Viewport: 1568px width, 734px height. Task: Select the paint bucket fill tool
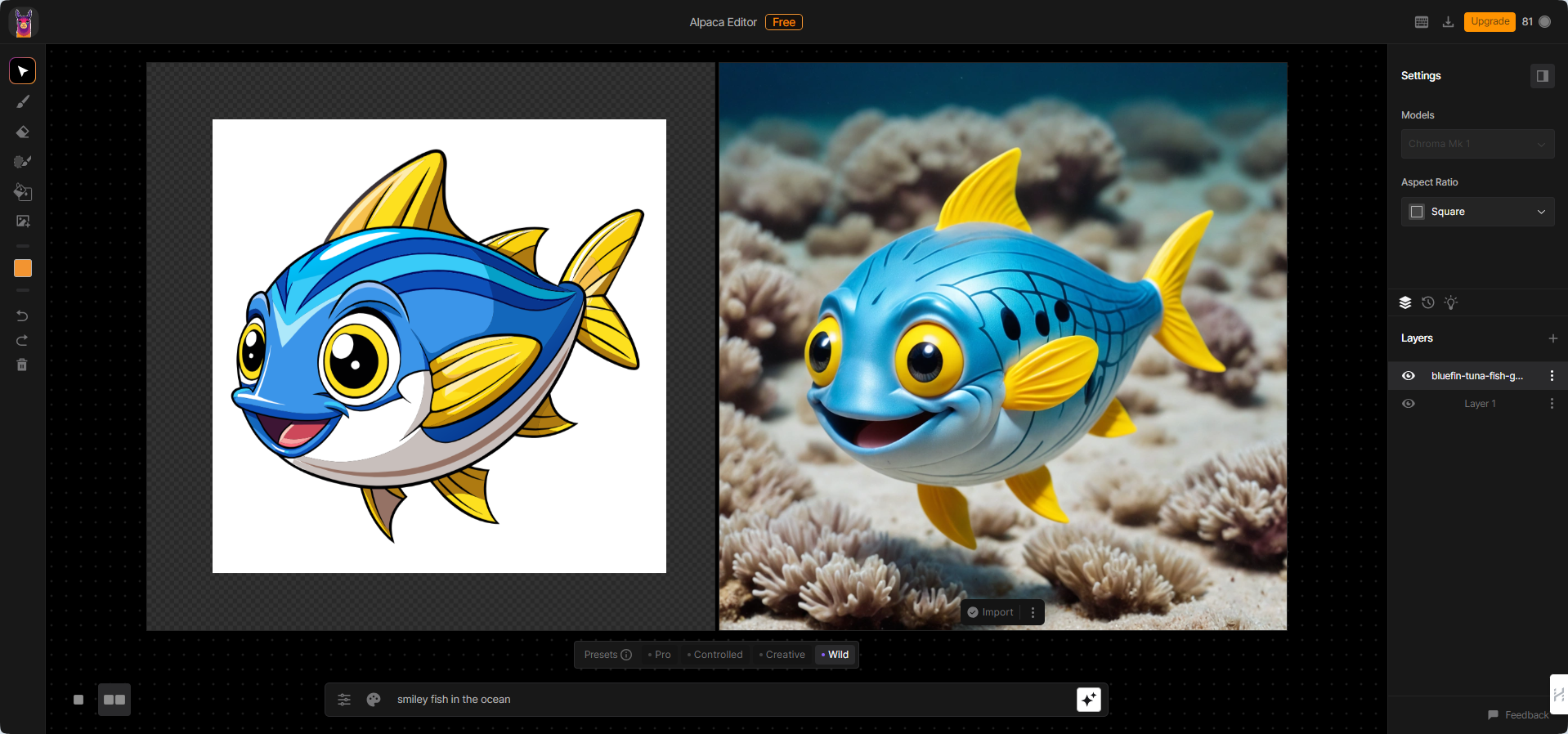23,192
